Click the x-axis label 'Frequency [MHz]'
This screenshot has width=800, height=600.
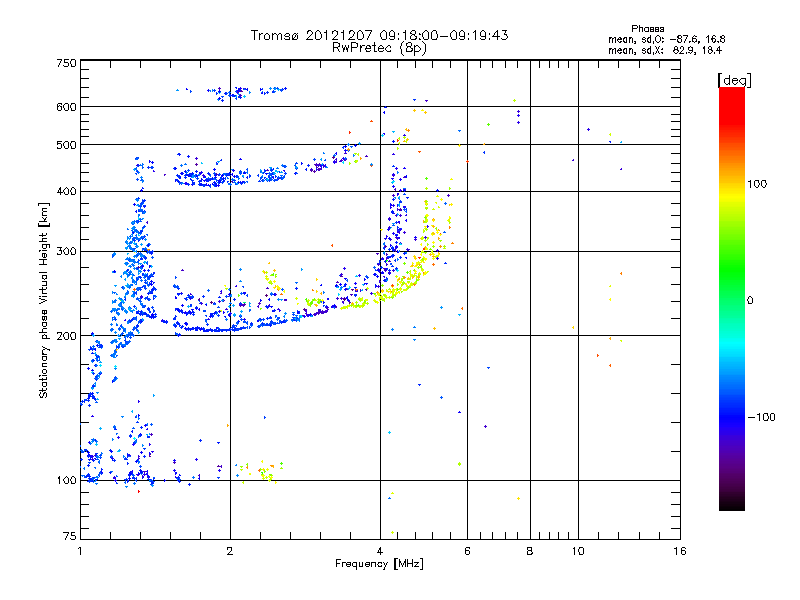click(379, 564)
